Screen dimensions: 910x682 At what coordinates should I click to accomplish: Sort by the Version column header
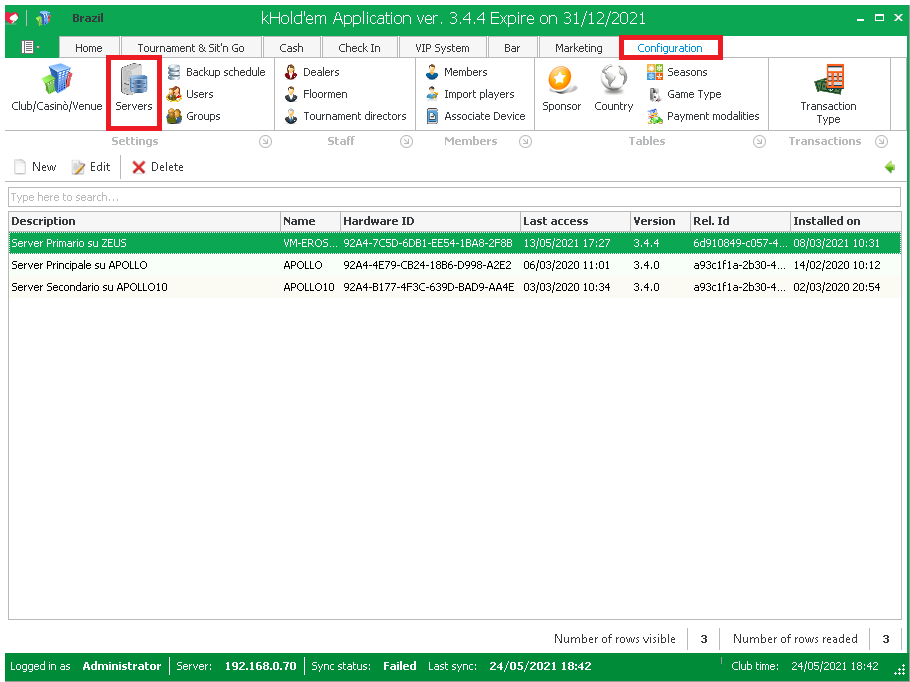pos(660,221)
